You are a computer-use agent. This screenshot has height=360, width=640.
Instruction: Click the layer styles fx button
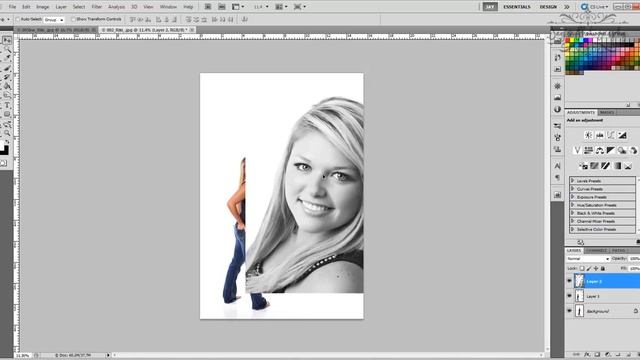coord(587,355)
